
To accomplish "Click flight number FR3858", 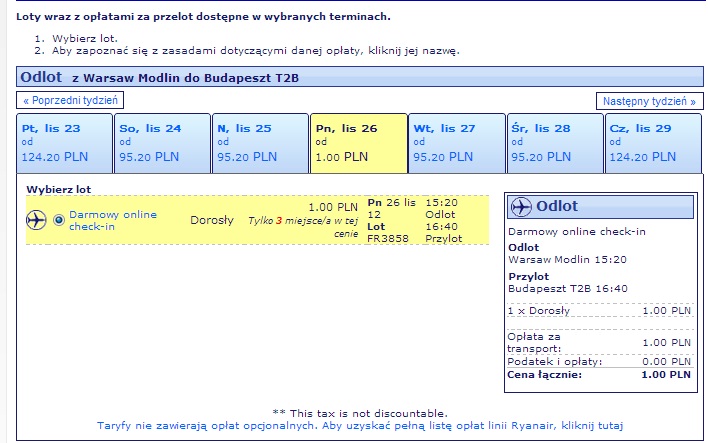I will click(387, 238).
